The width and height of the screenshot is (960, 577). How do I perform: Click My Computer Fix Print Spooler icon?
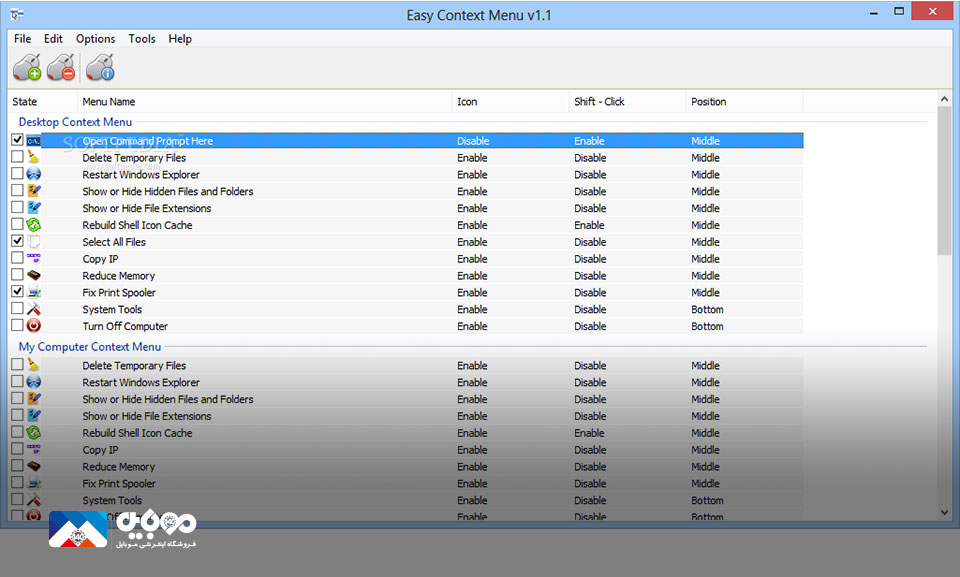point(34,483)
